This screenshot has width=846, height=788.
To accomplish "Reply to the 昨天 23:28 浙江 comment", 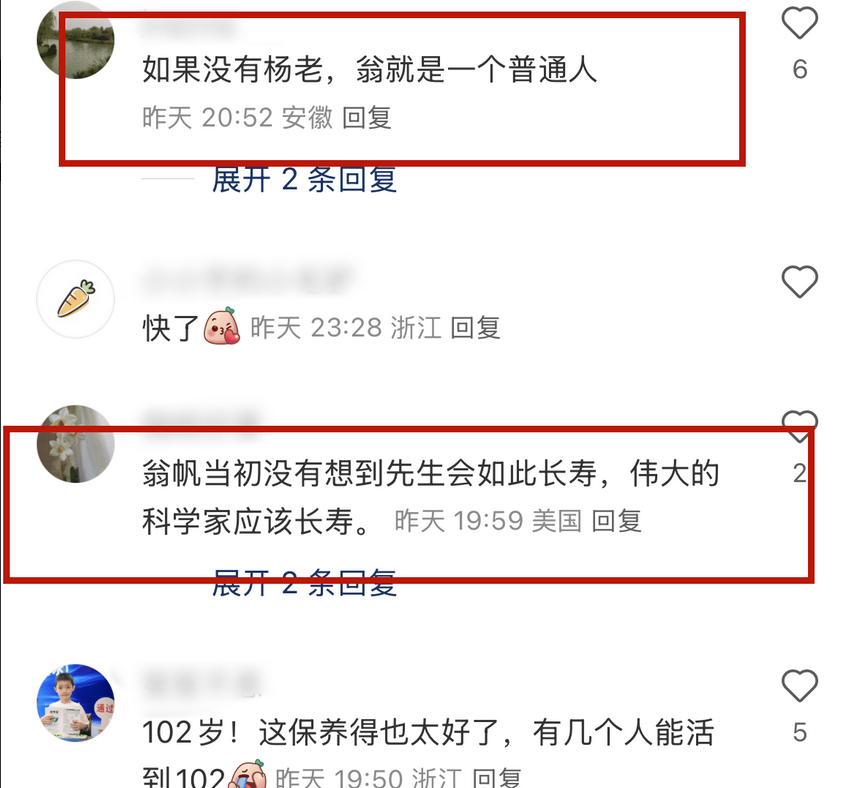I will pyautogui.click(x=475, y=327).
